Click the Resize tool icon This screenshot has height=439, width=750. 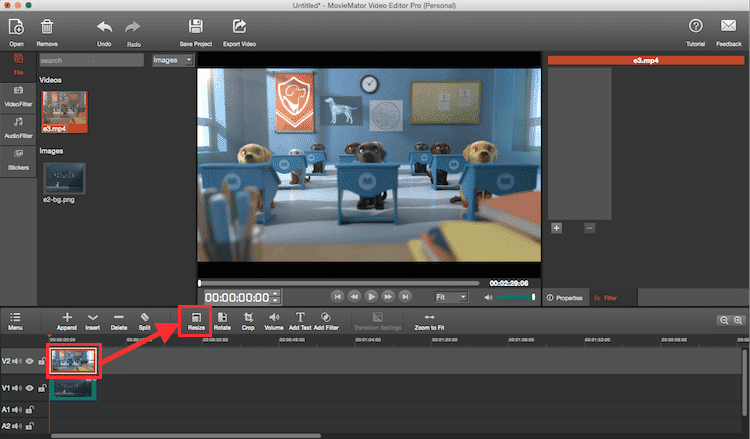[x=196, y=318]
